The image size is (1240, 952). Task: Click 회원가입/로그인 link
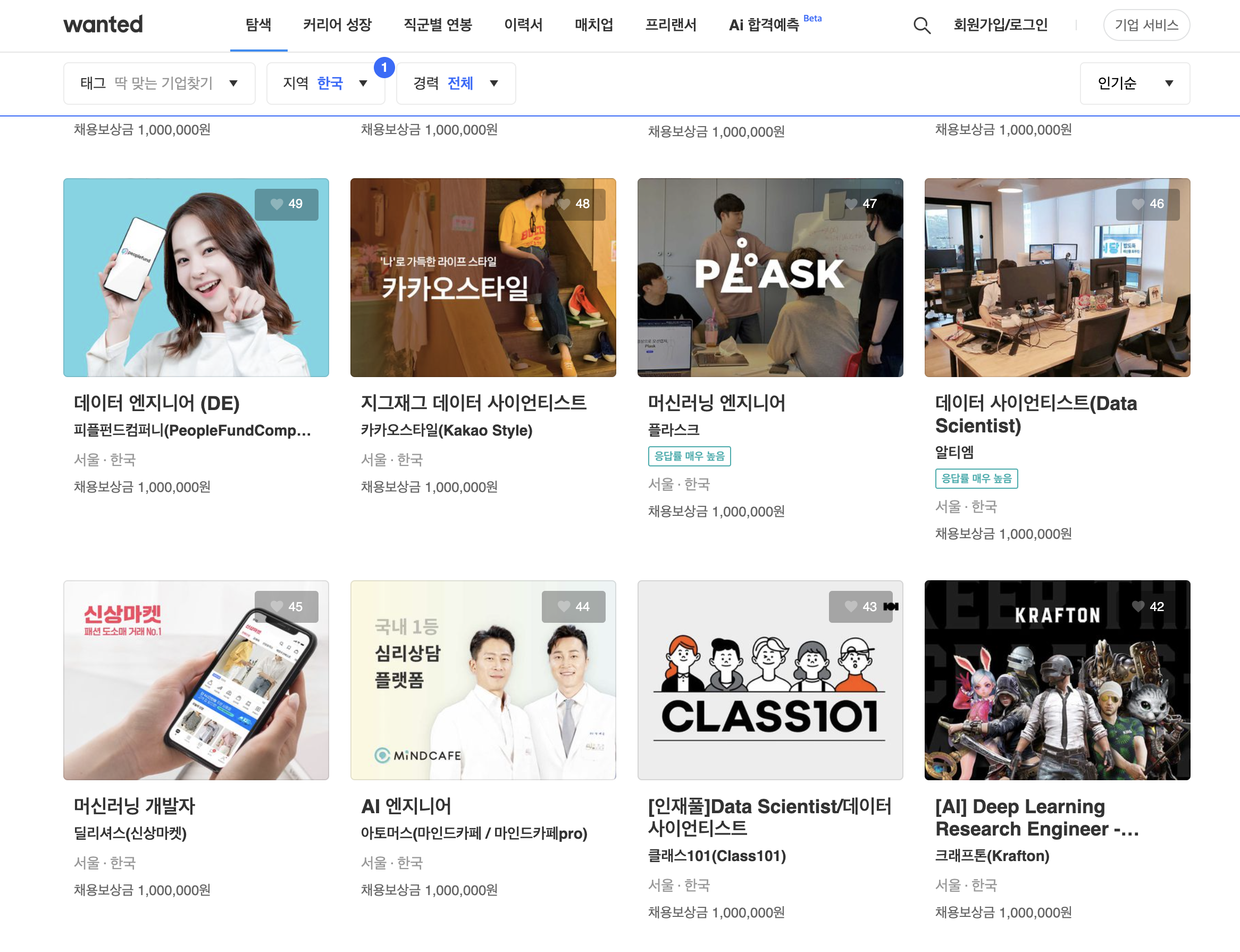coord(1000,25)
